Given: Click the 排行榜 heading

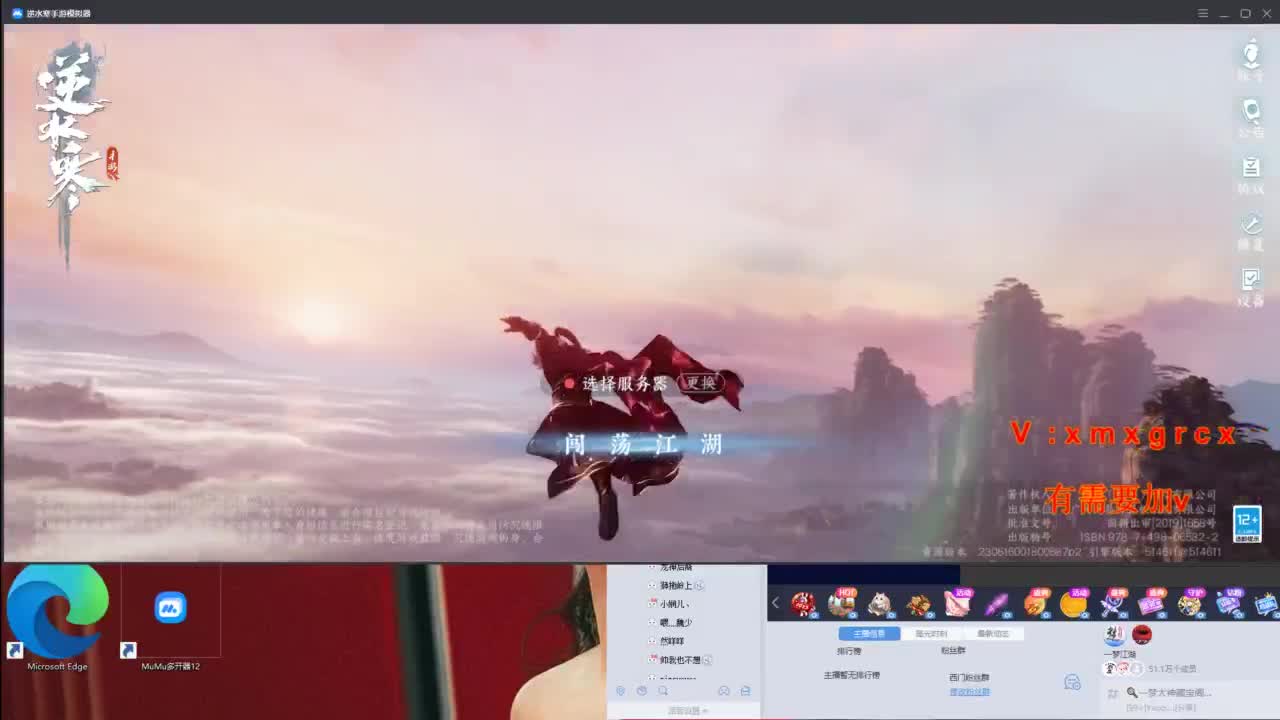Looking at the screenshot, I should 849,651.
